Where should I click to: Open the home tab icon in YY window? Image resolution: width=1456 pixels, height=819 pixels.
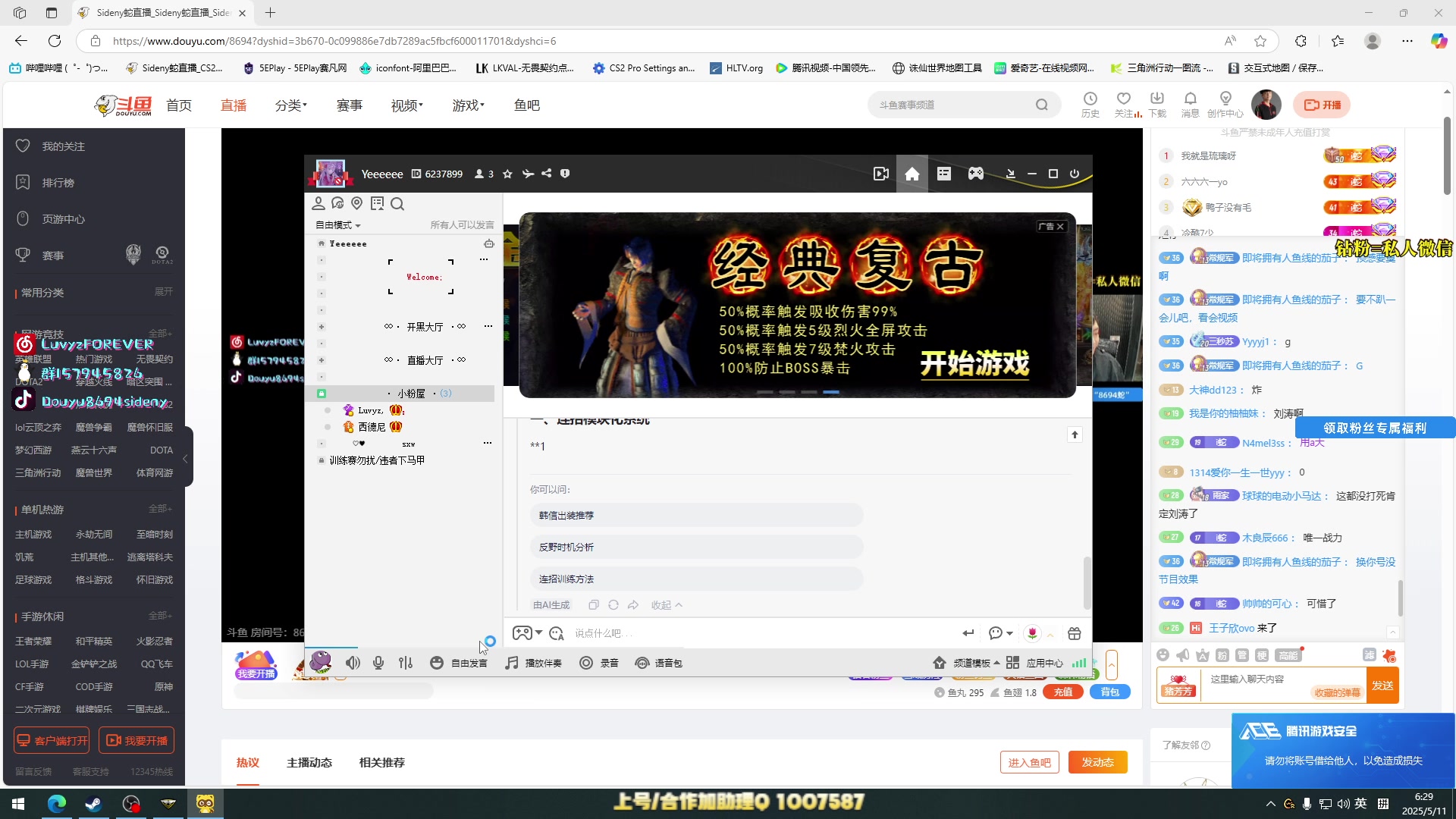pyautogui.click(x=912, y=174)
